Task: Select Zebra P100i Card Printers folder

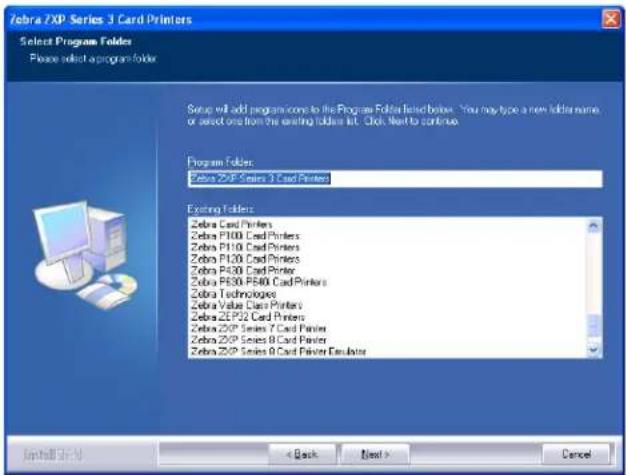Action: click(x=245, y=236)
